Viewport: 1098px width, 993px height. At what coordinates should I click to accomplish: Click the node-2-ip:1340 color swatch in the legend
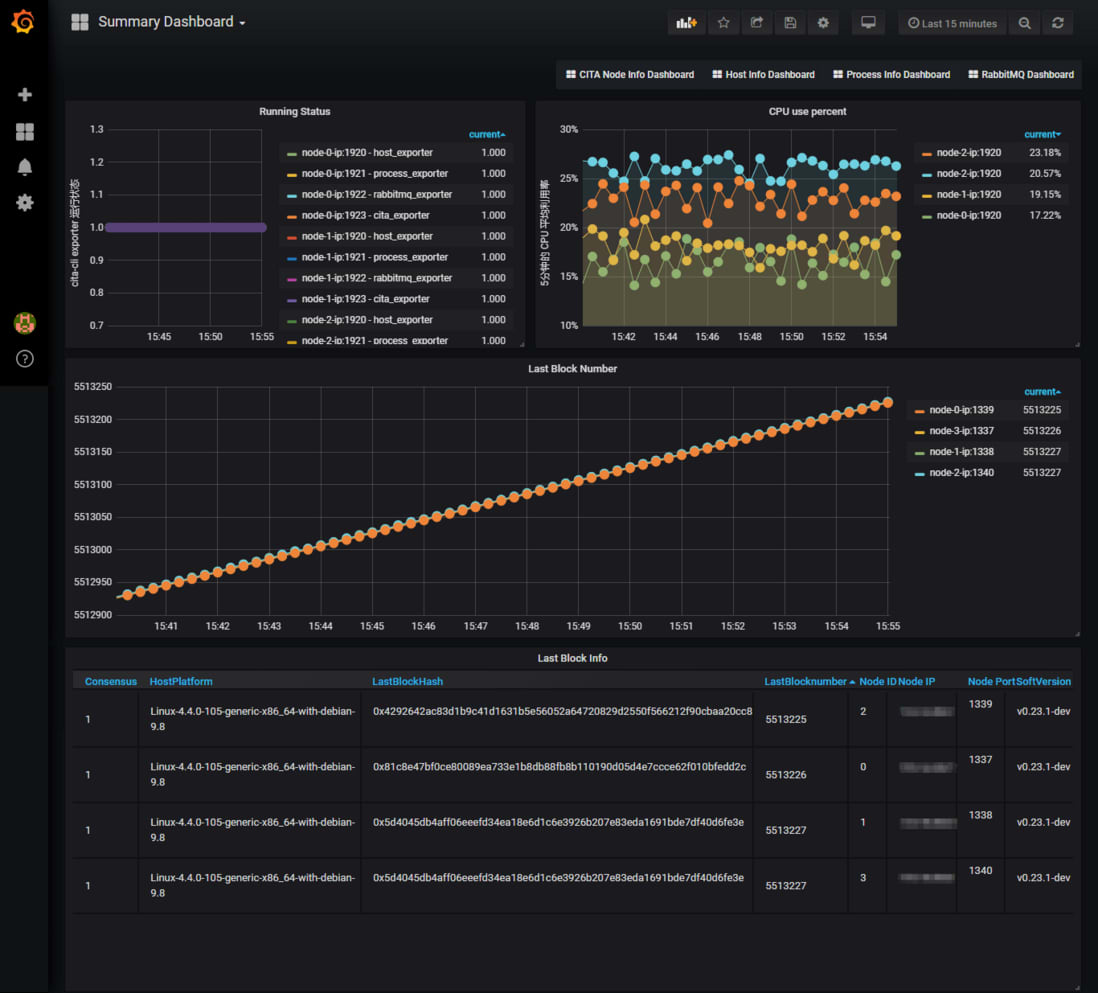click(920, 474)
